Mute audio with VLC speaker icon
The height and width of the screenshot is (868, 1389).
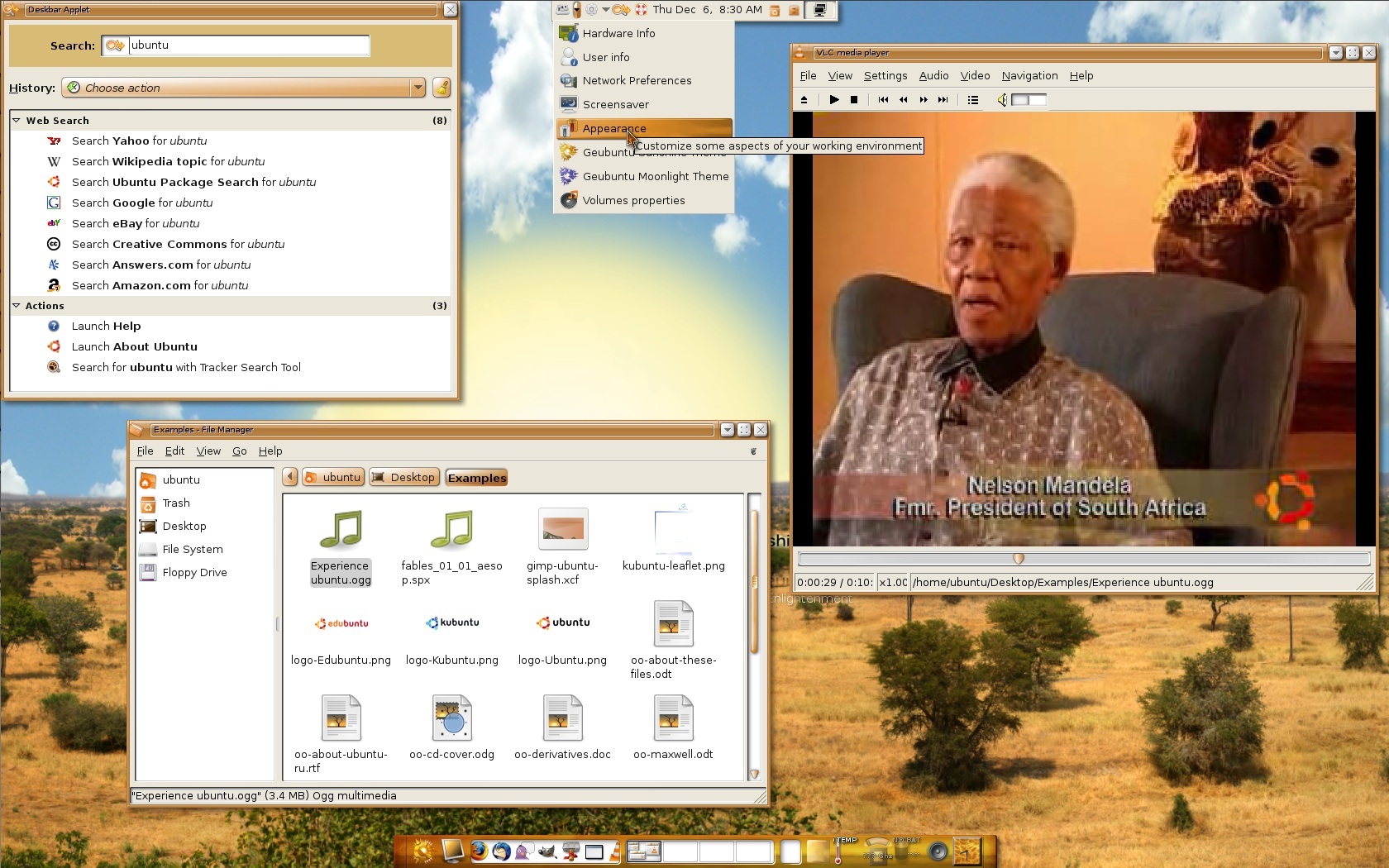pos(1002,100)
